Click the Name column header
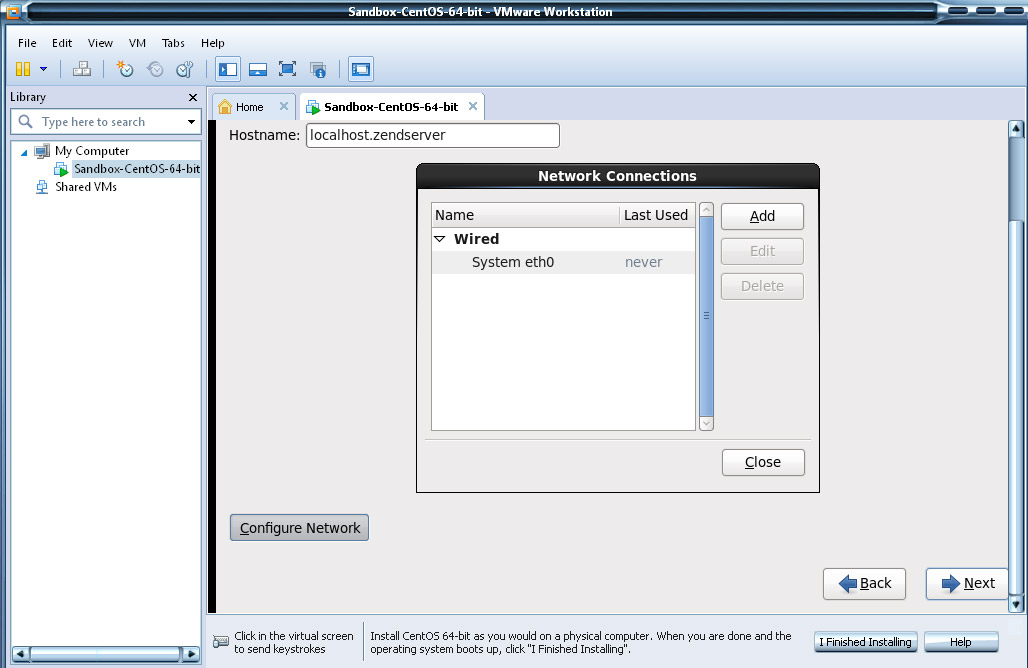Screen dimensions: 1028x668 coord(525,215)
